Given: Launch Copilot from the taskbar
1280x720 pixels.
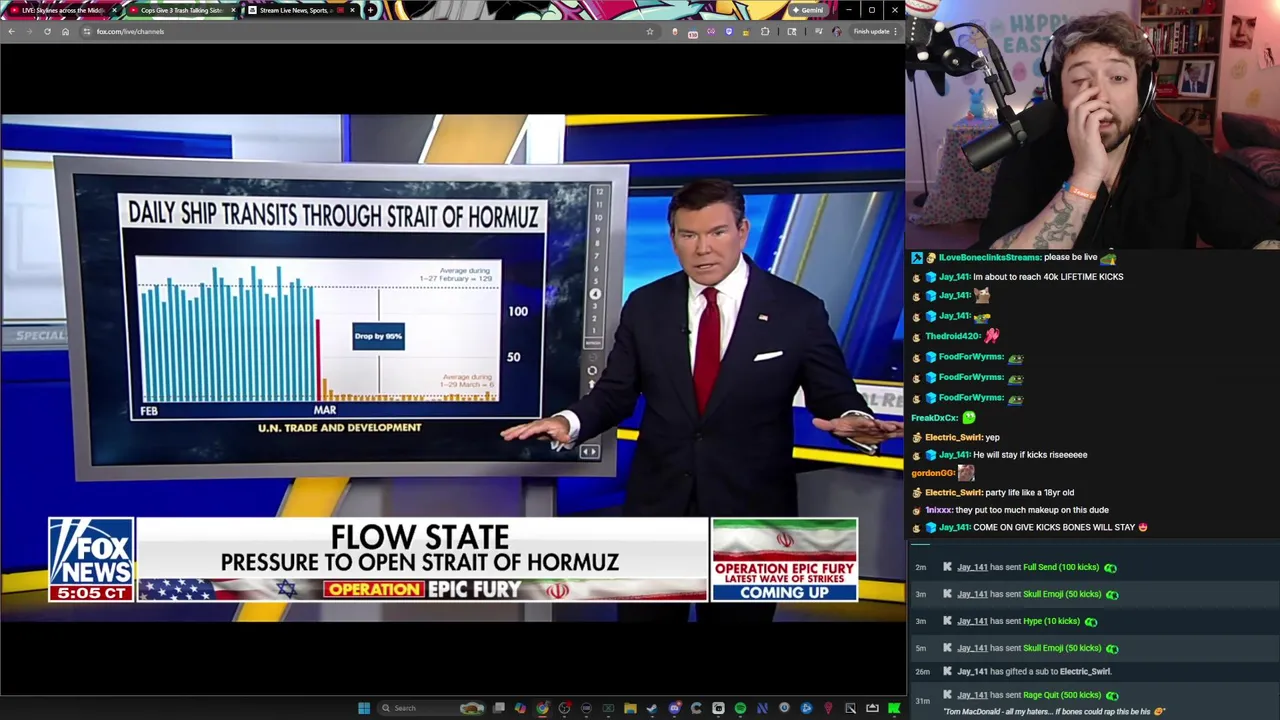Looking at the screenshot, I should pyautogui.click(x=520, y=708).
